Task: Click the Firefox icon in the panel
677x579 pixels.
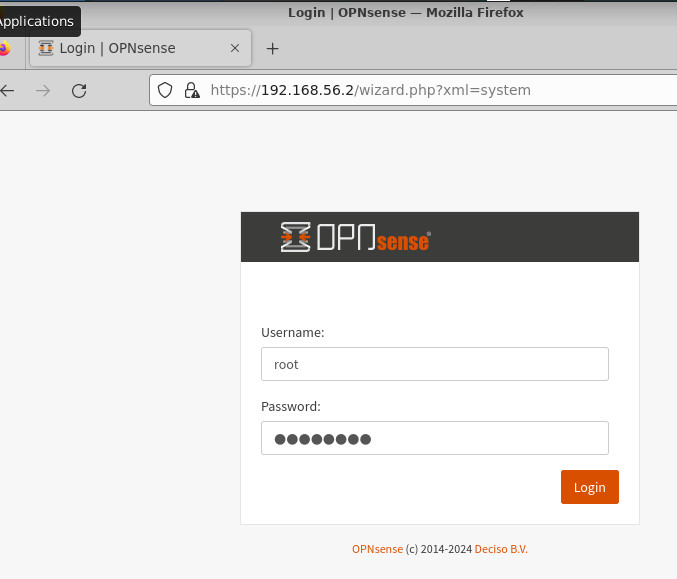Action: point(4,48)
